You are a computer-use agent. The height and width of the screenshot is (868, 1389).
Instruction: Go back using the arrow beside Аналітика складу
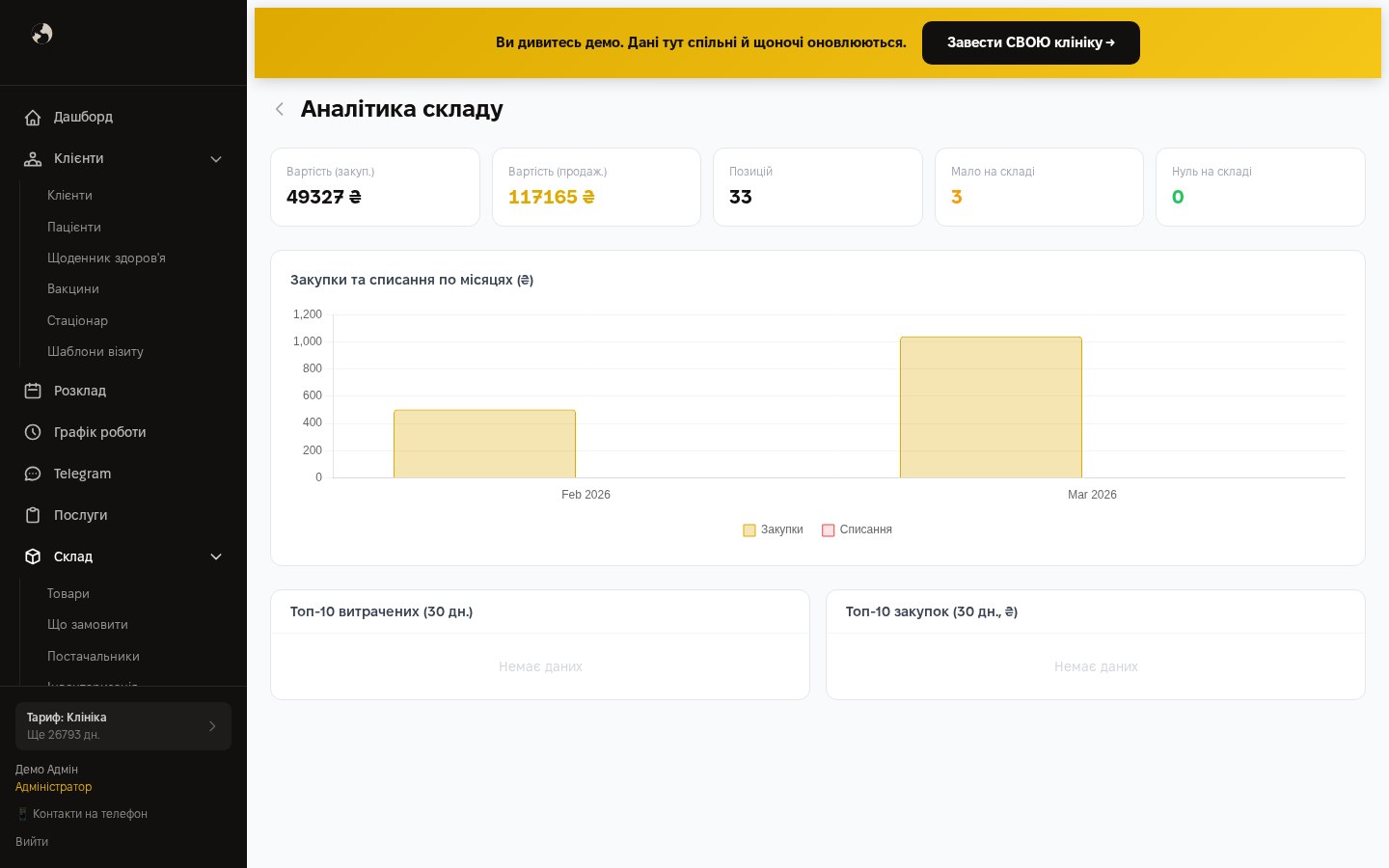280,109
